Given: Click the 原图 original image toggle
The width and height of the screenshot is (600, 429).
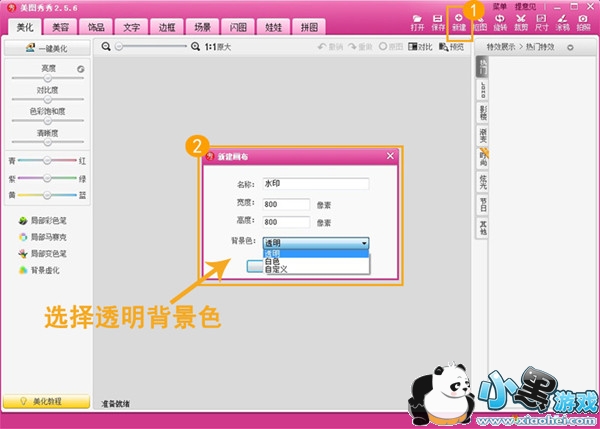Looking at the screenshot, I should [391, 47].
